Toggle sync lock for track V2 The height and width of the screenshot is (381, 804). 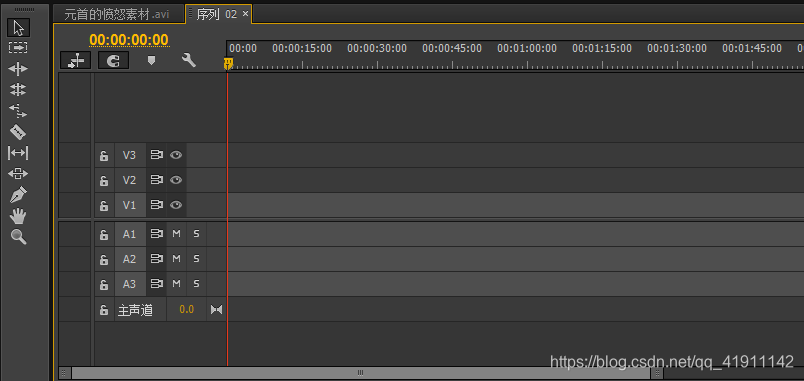[156, 180]
